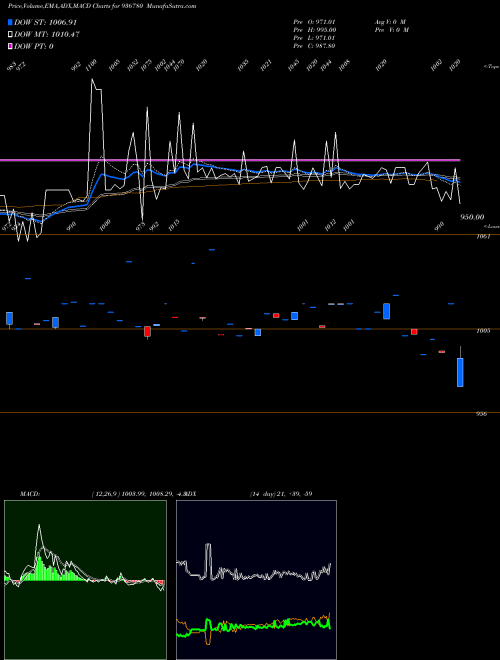Viewport: 500px width, 660px height.
Task: Click the magenta horizontal DOW PT line
Action: point(230,160)
